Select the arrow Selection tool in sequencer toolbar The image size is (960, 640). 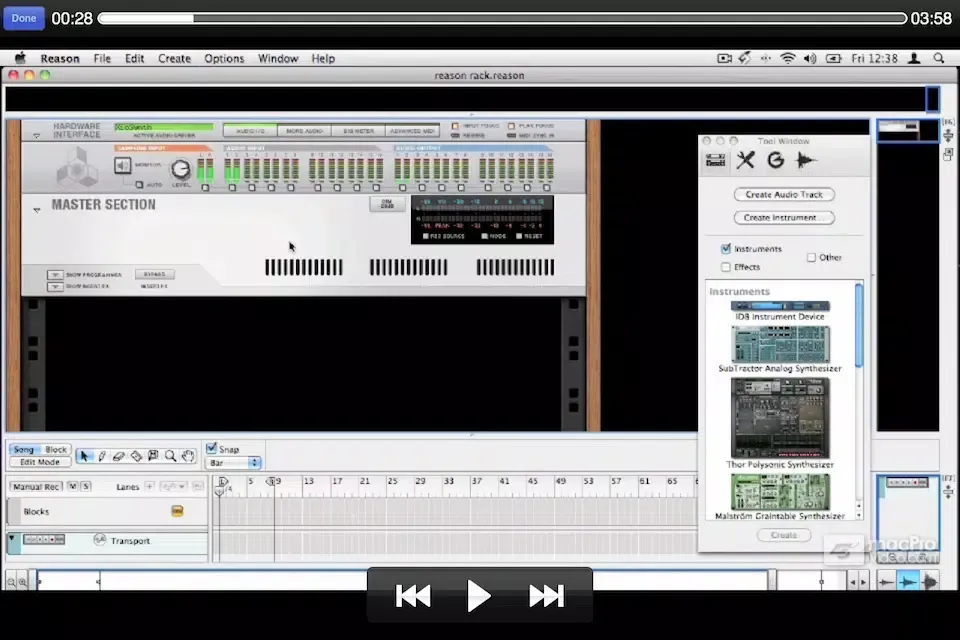(x=84, y=456)
